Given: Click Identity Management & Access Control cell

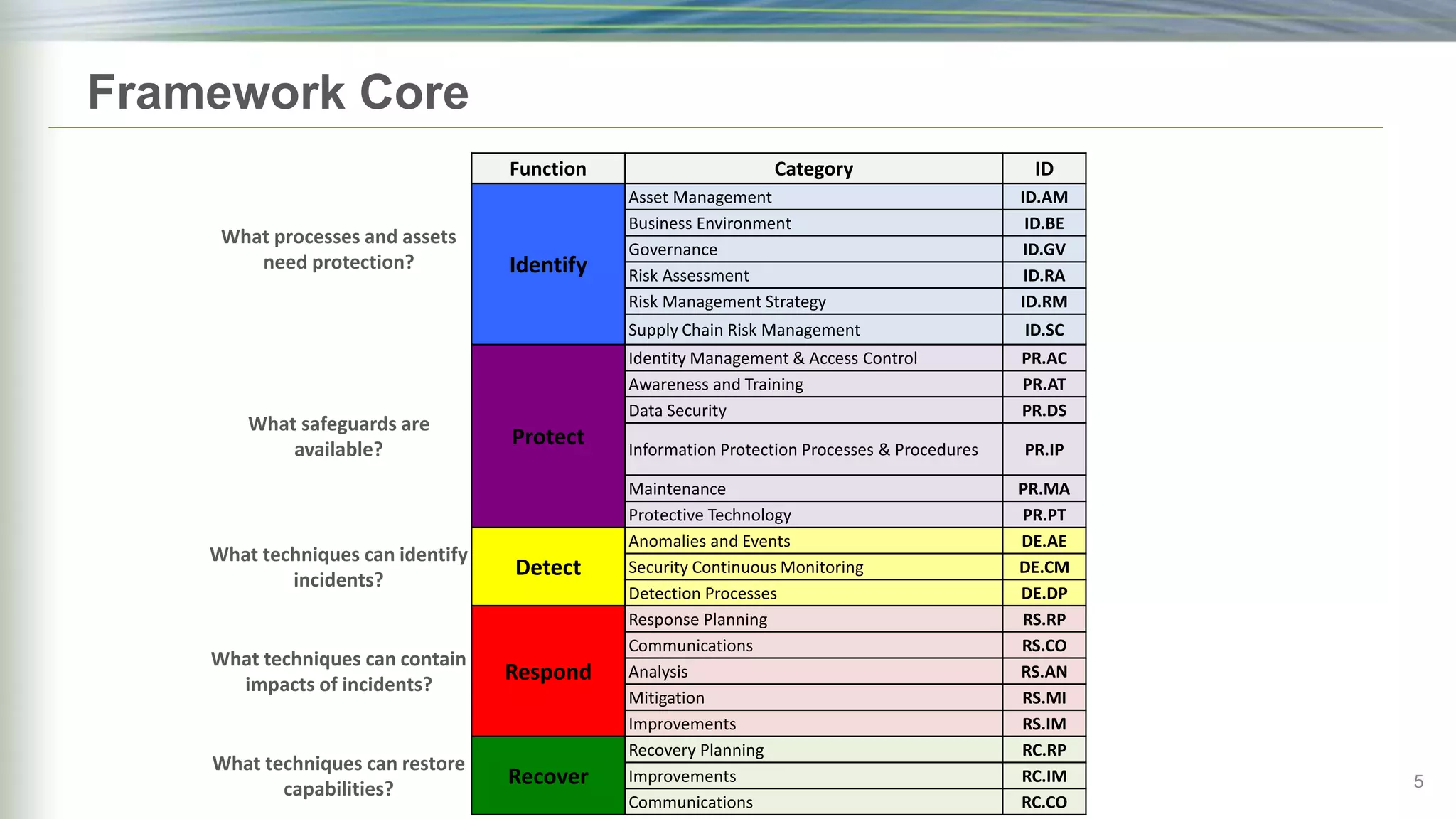Looking at the screenshot, I should pyautogui.click(x=814, y=358).
